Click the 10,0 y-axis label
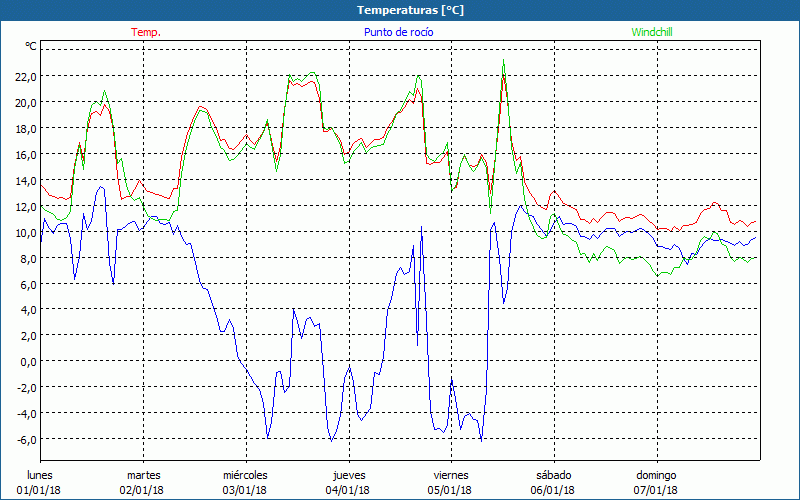Screen dimensions: 800x500 click(x=24, y=232)
